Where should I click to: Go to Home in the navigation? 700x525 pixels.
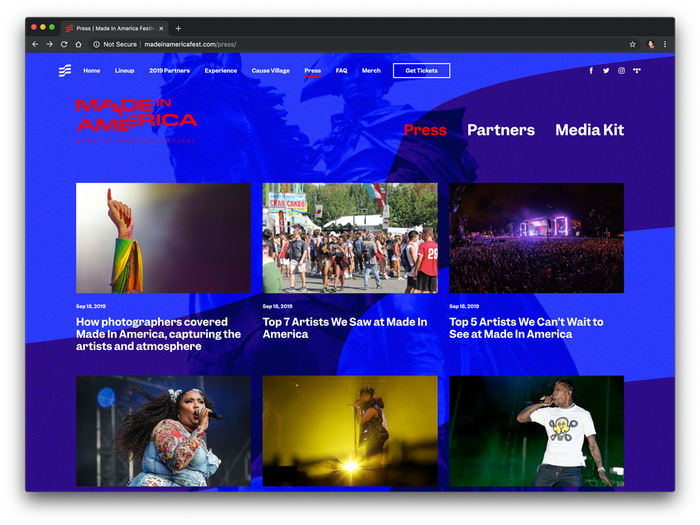(x=92, y=71)
